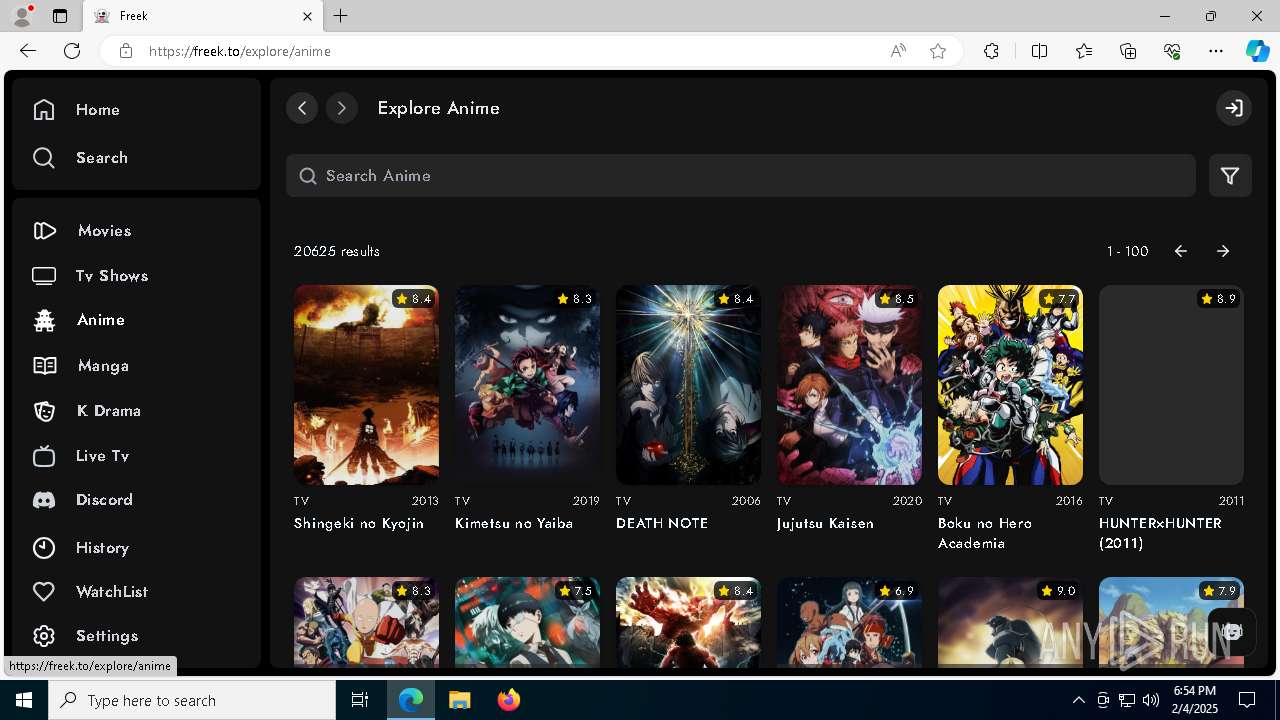This screenshot has width=1280, height=720.
Task: Toggle browser split screen icon
Action: [x=1039, y=51]
